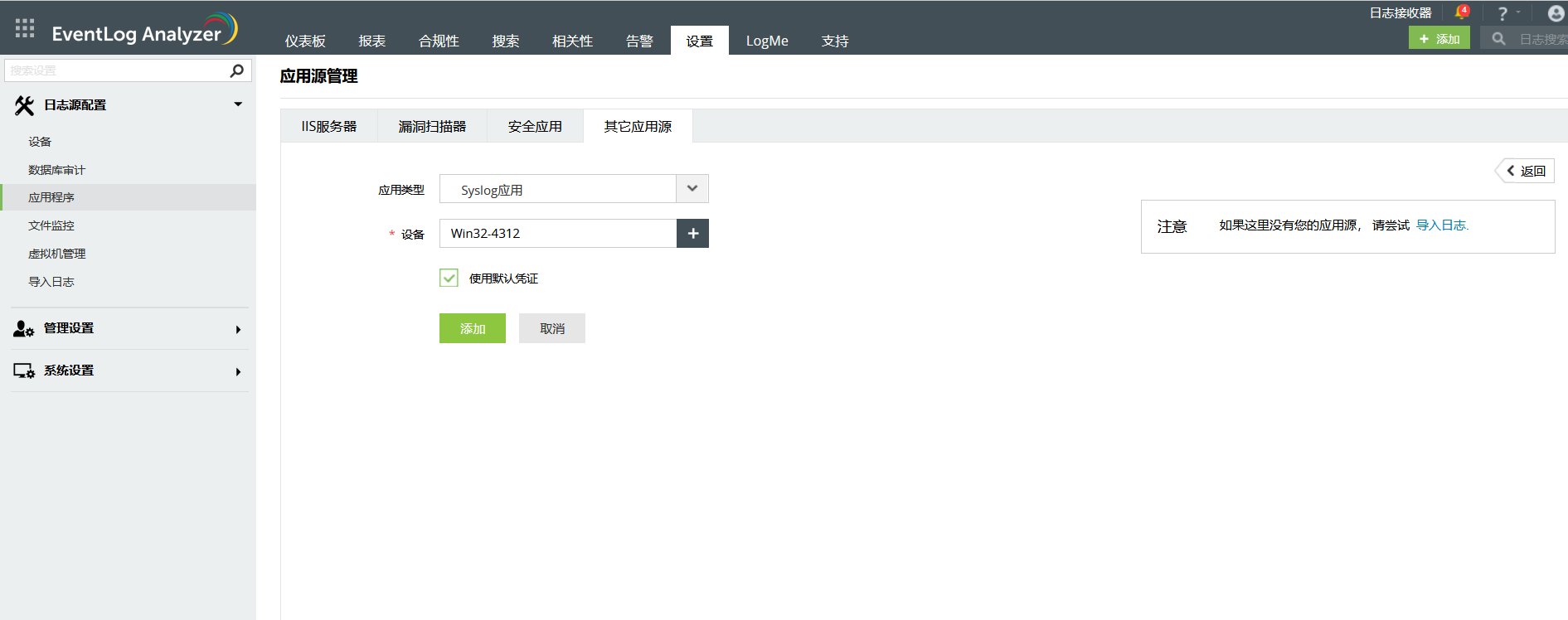This screenshot has height=620, width=1568.
Task: Click the 取消 button
Action: tap(552, 328)
